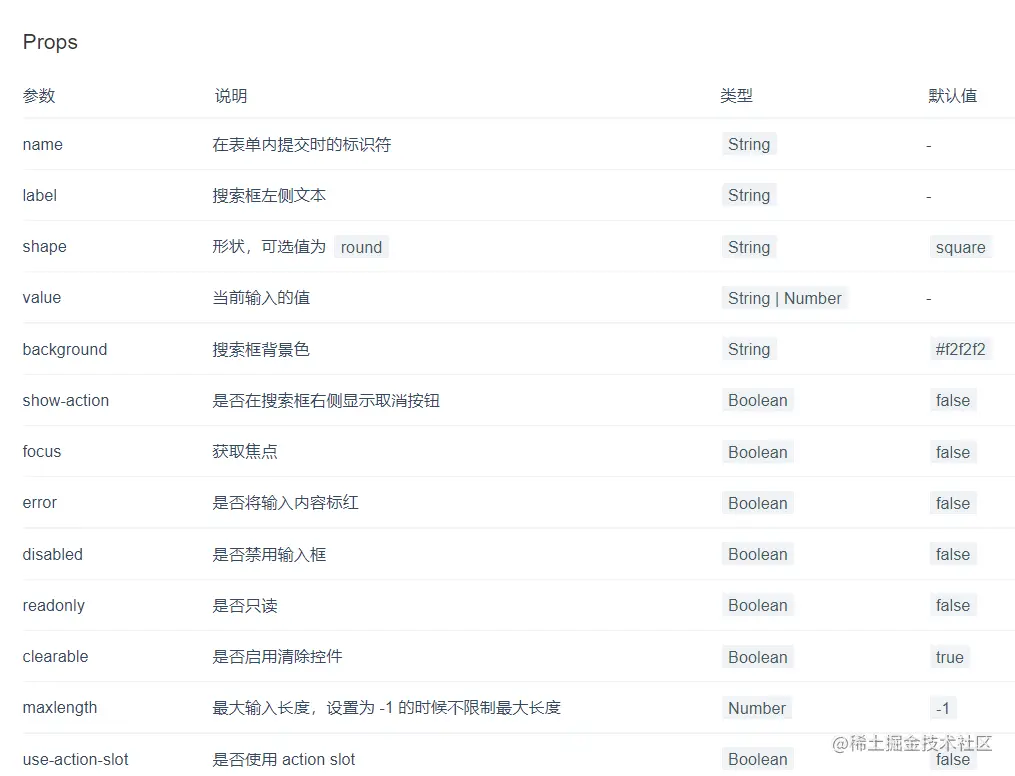Click Boolean type in show-action row

[x=758, y=401]
